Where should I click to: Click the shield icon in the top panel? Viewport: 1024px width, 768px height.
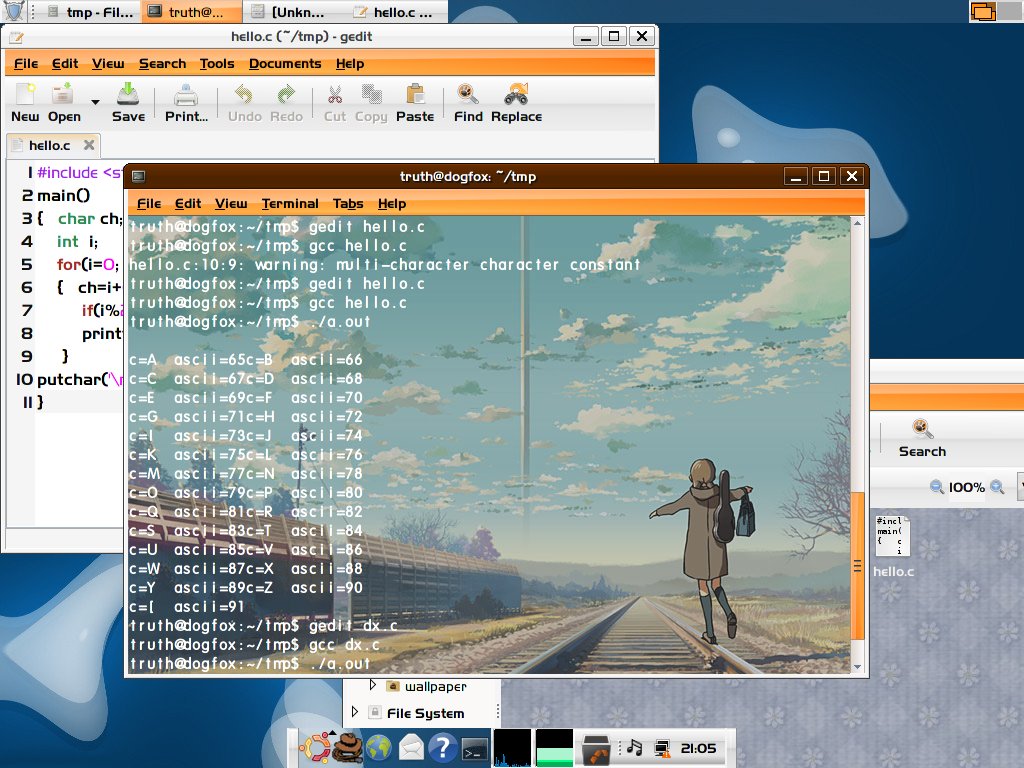click(14, 11)
